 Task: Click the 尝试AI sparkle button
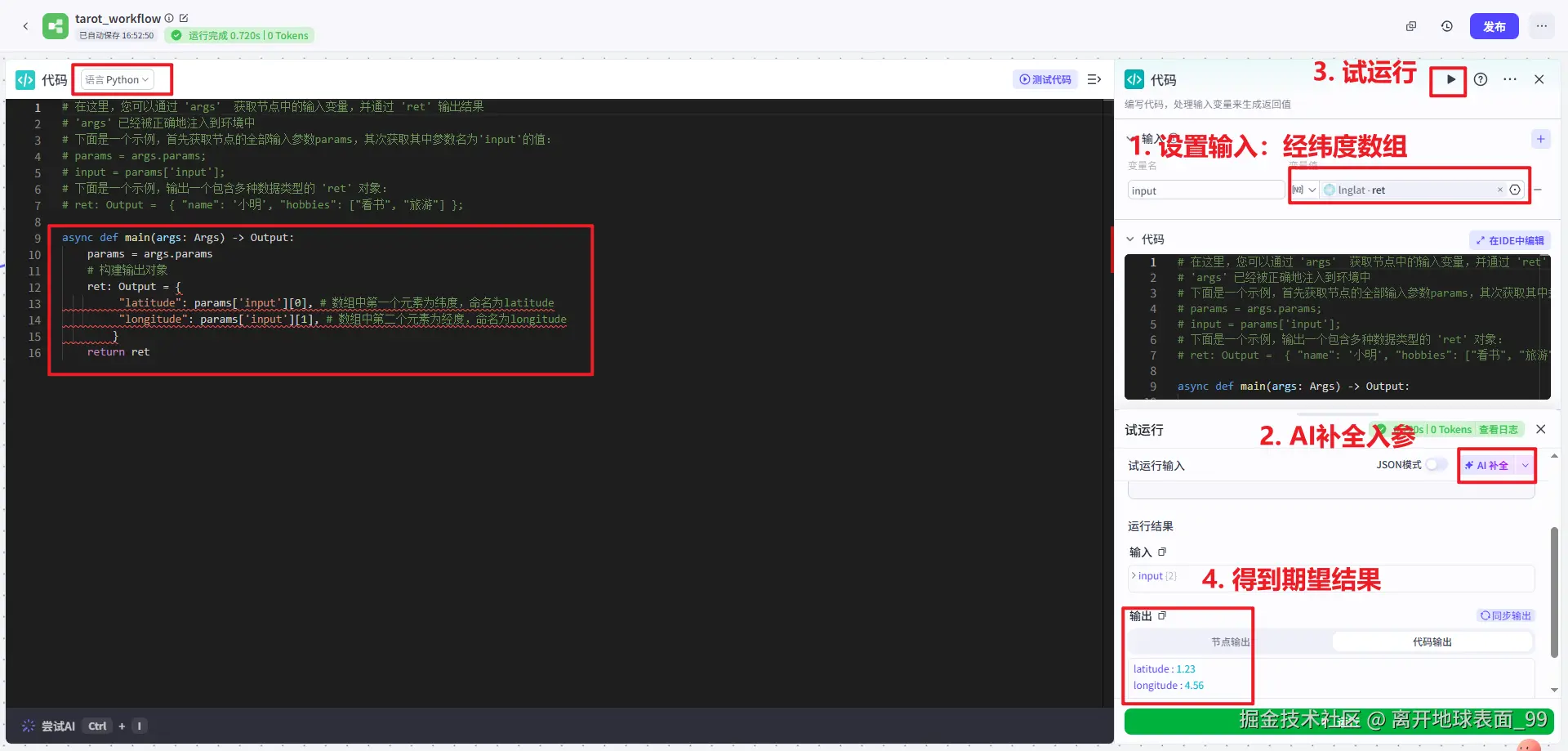tap(49, 726)
